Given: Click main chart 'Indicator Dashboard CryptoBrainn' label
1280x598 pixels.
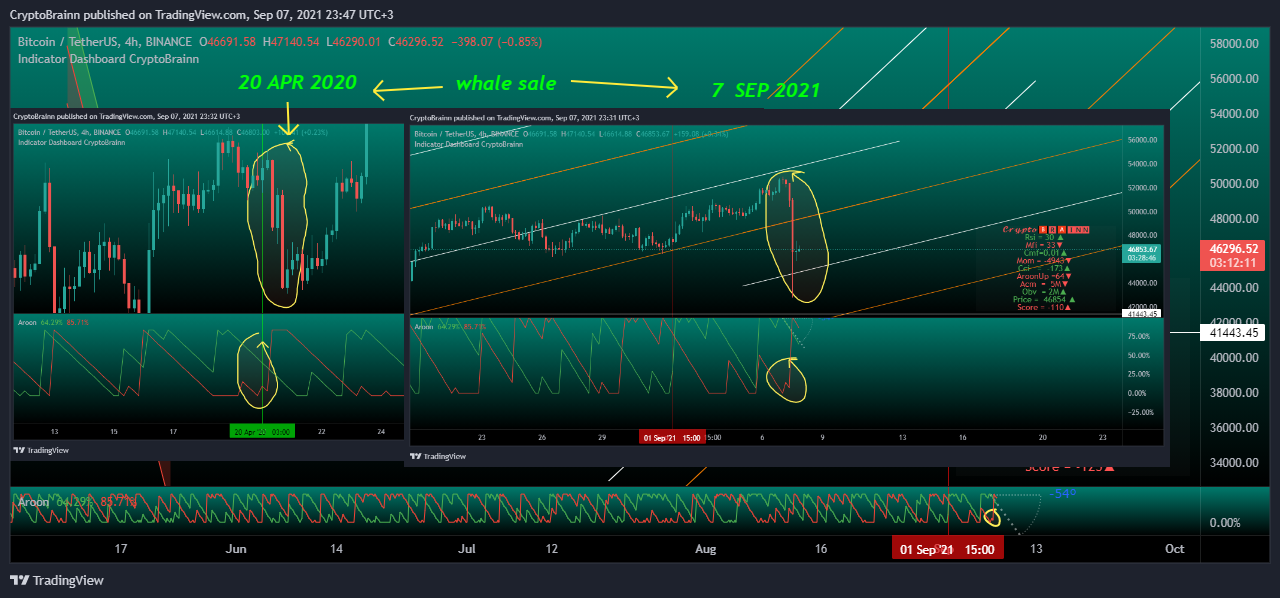Looking at the screenshot, I should (x=108, y=59).
